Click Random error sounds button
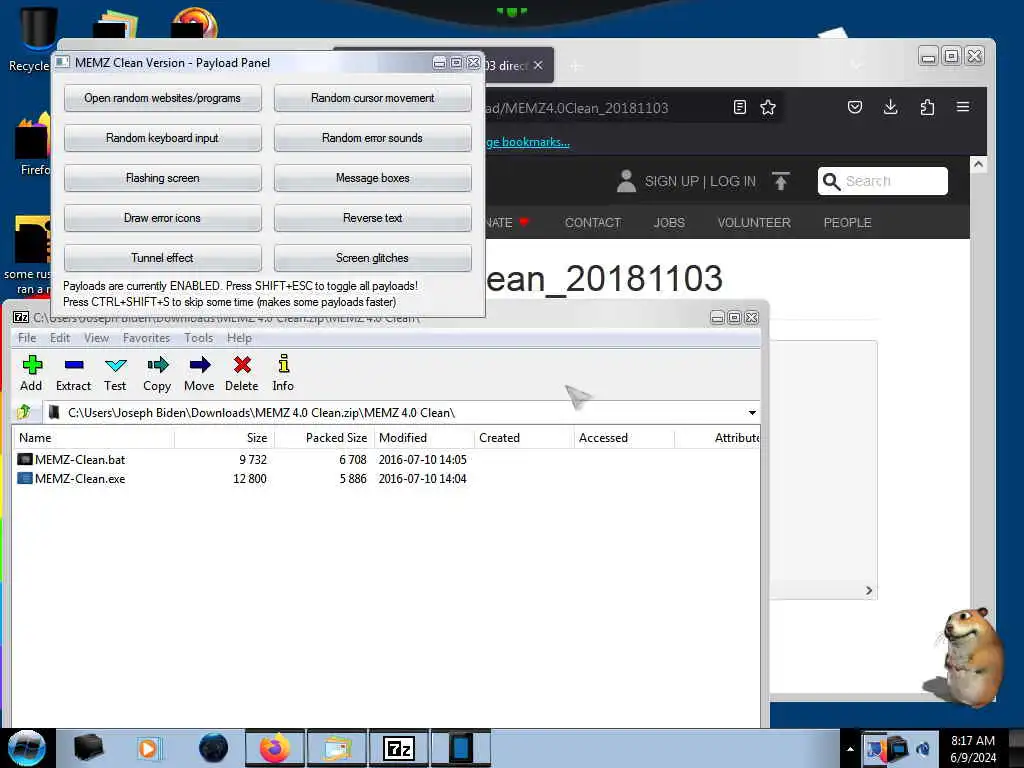 pos(372,138)
